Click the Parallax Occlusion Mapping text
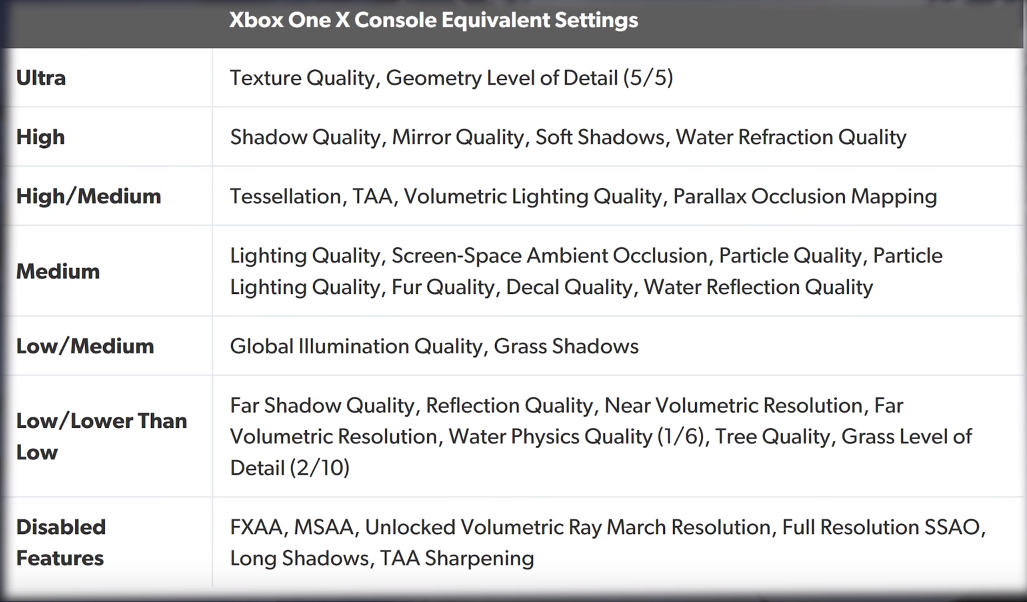This screenshot has height=602, width=1027. pos(805,197)
